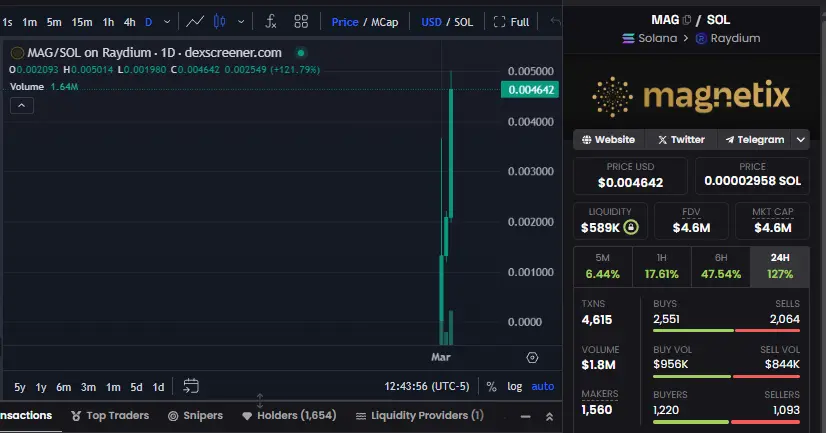Select the 1s timeframe

pos(7,22)
